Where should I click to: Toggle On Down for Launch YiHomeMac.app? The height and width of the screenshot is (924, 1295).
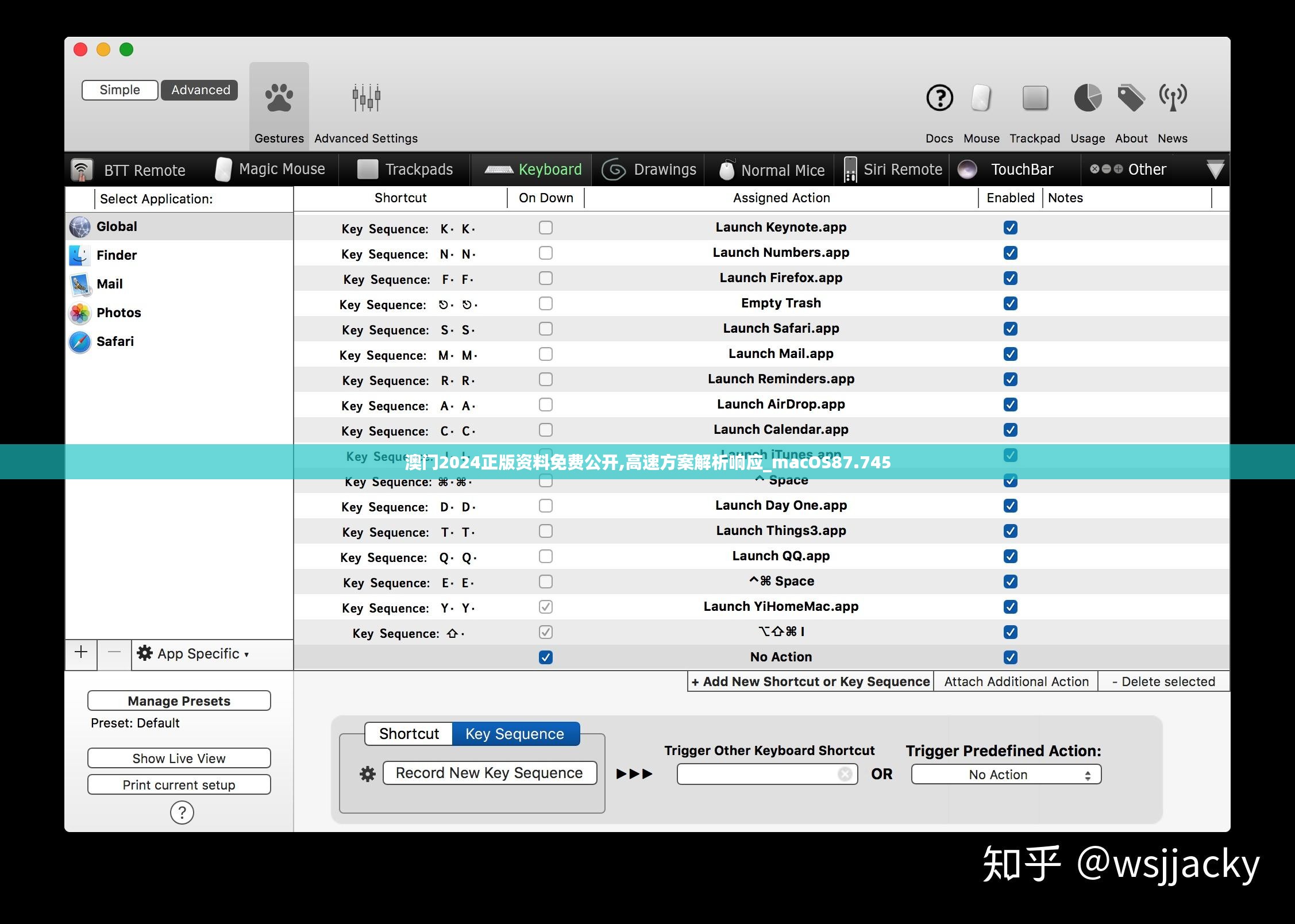click(546, 607)
